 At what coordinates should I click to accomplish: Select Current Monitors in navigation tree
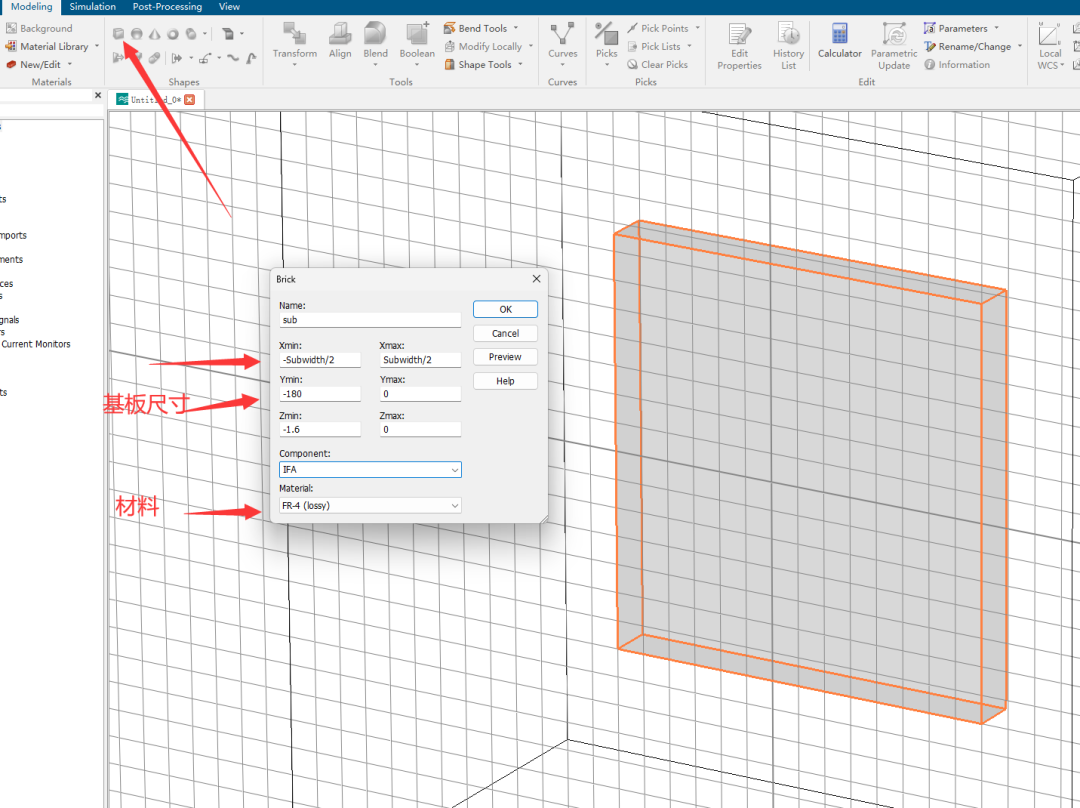coord(36,344)
